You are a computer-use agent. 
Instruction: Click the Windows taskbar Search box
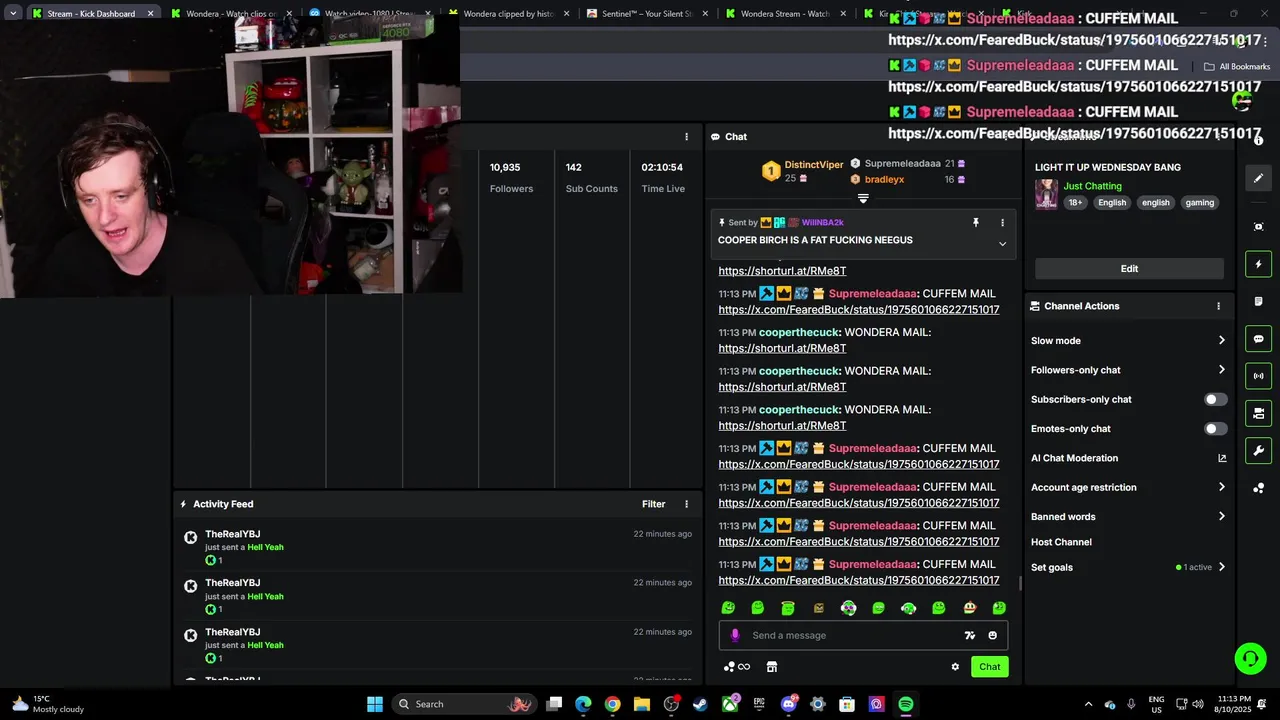pos(463,704)
